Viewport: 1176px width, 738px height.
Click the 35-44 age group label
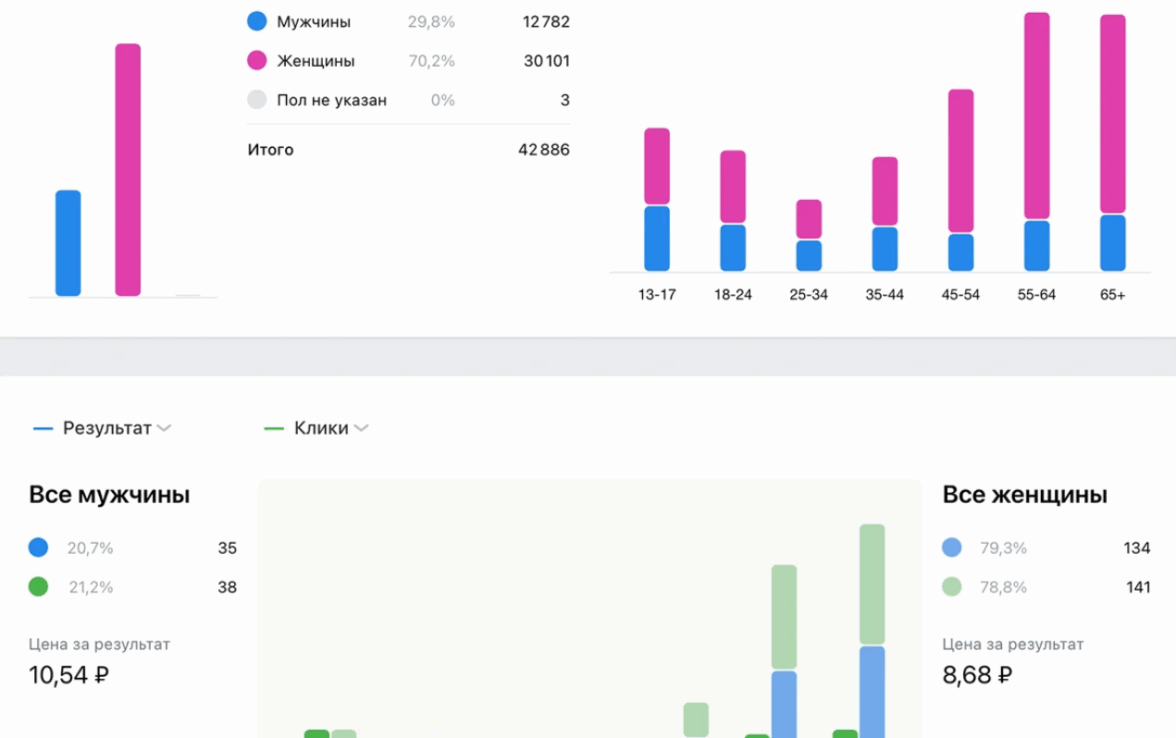(884, 295)
